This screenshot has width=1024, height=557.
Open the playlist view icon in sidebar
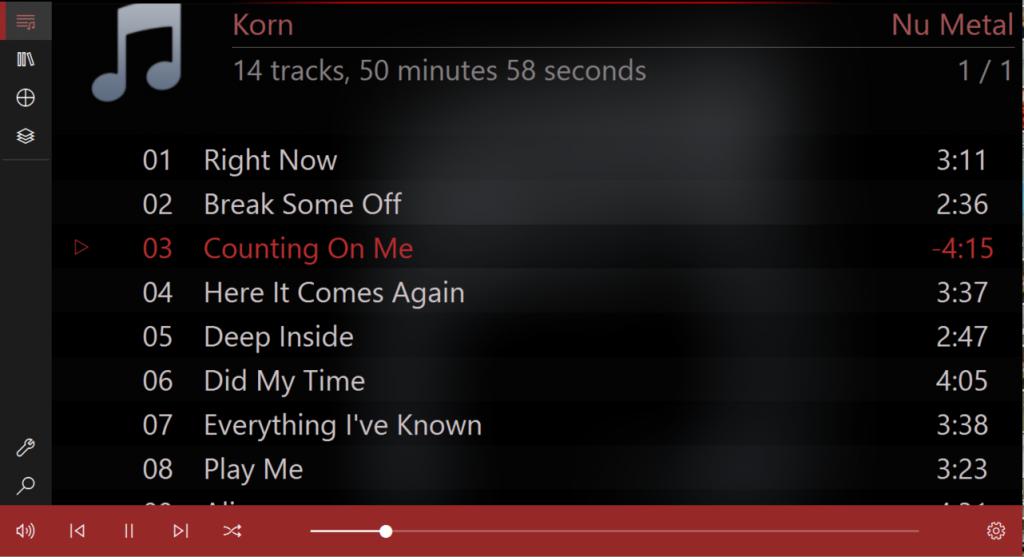pyautogui.click(x=25, y=22)
